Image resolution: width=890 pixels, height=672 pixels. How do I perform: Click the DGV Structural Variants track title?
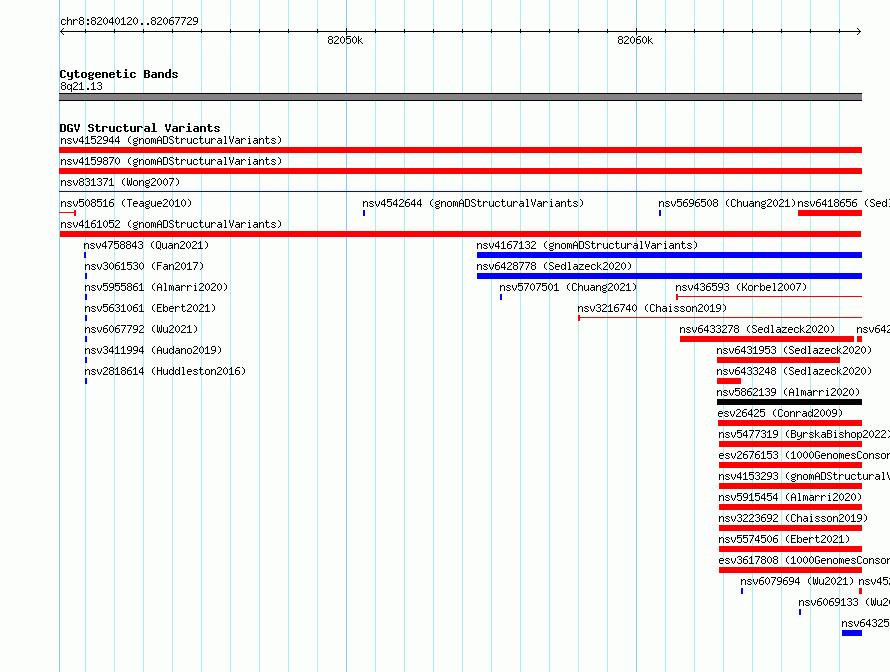tap(140, 128)
